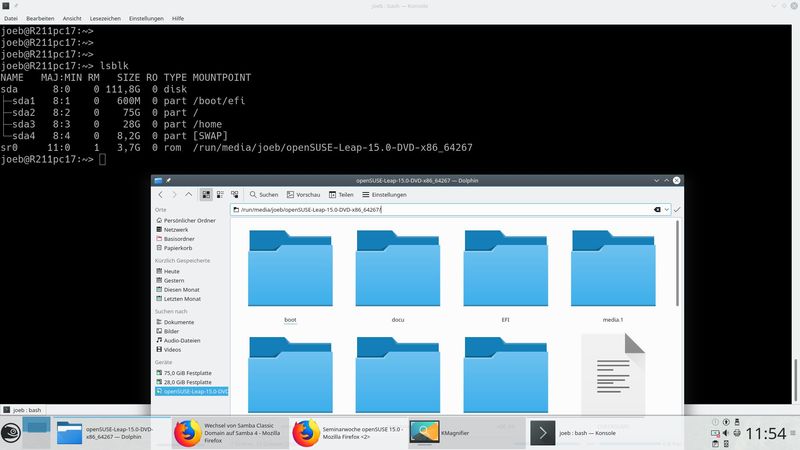This screenshot has height=450, width=800.
Task: Click Dolphin's vertical scrollbar
Action: click(x=678, y=263)
